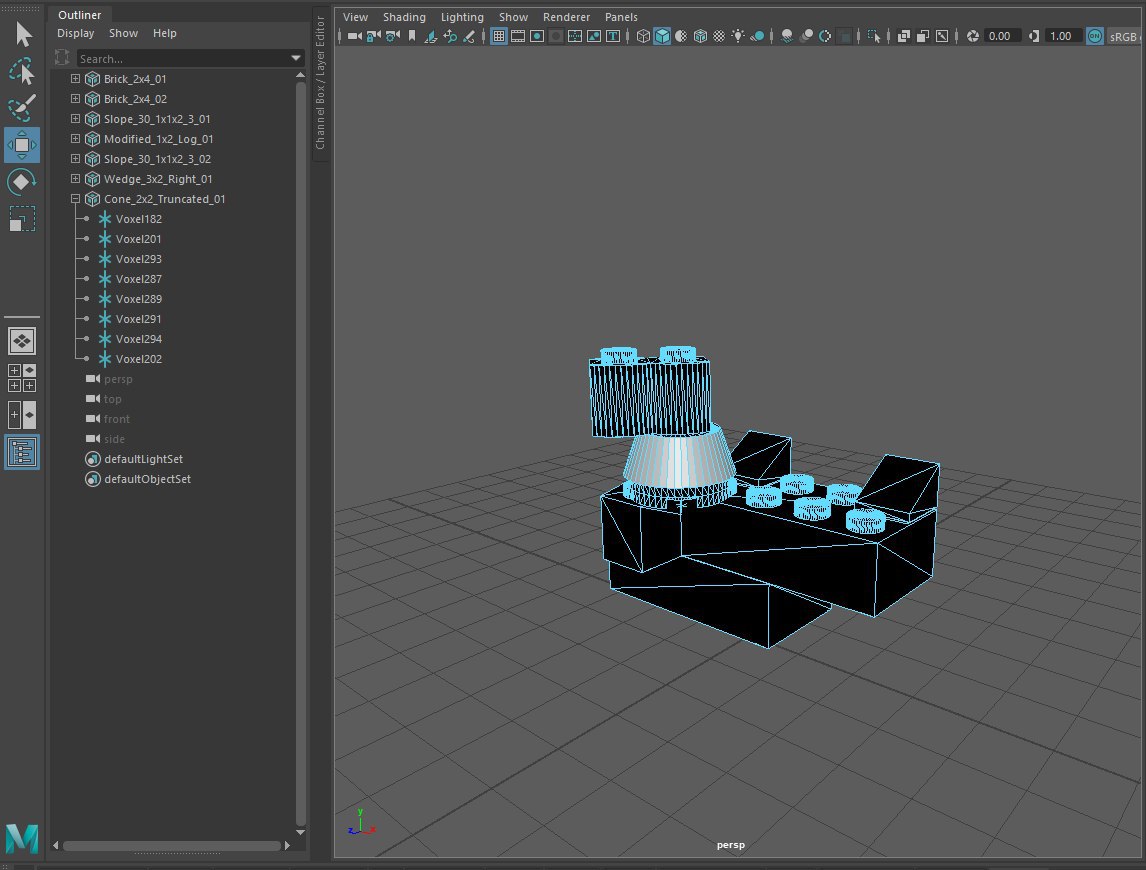Screen dimensions: 1146x870
Task: Edit the Gamma value 1.00 field
Action: tap(1062, 36)
